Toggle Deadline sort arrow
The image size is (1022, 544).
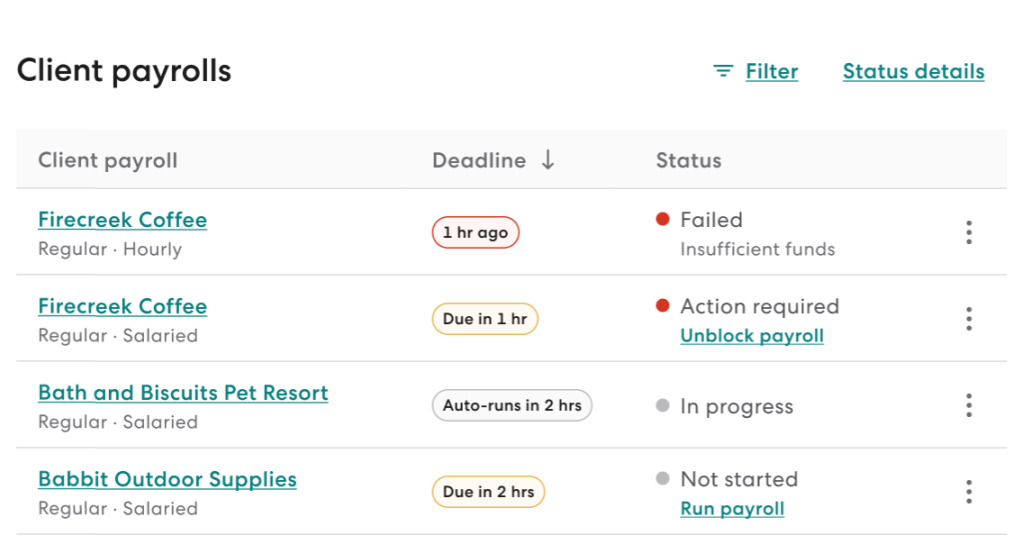point(547,160)
